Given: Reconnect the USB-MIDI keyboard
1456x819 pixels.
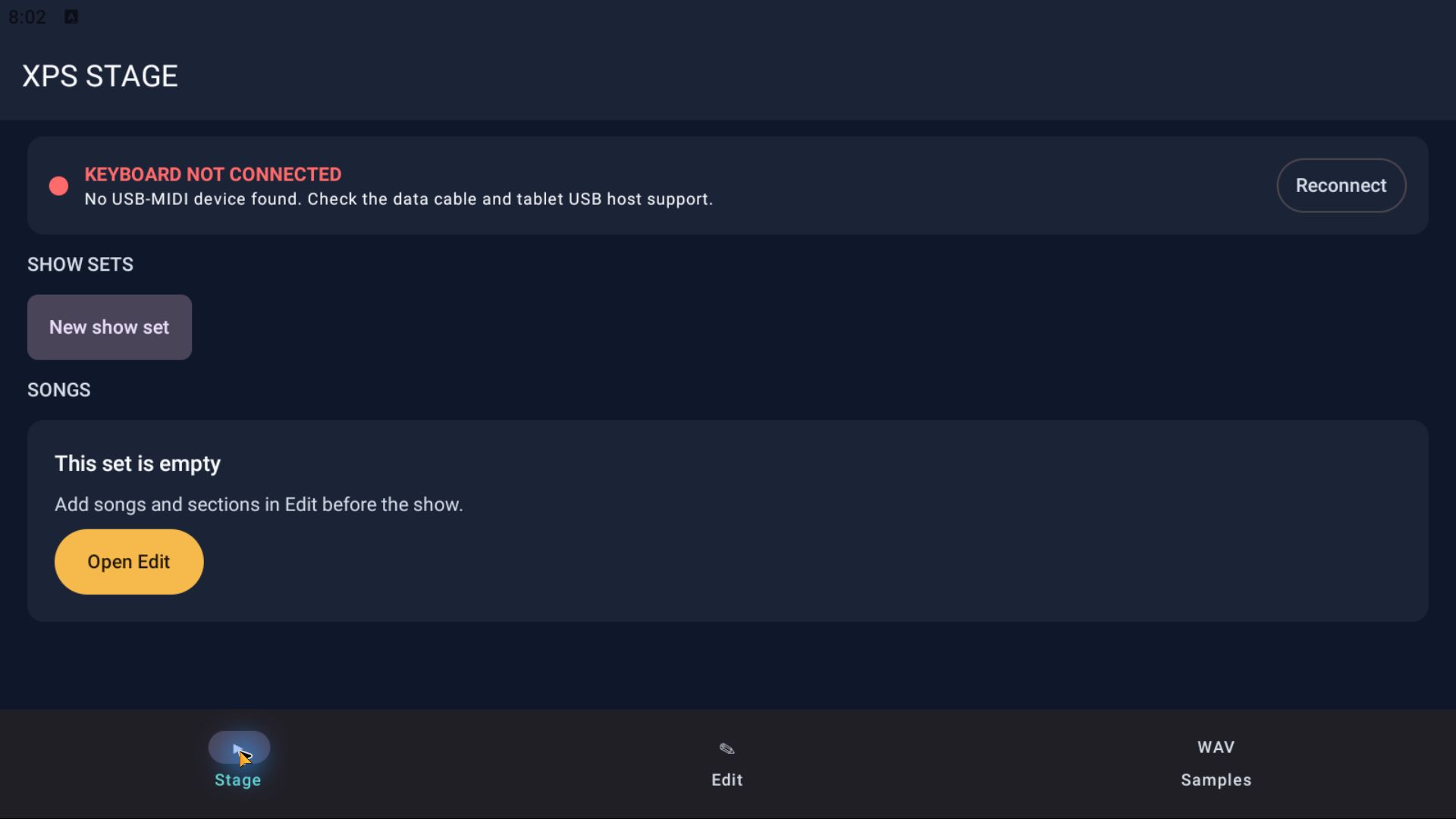Looking at the screenshot, I should [x=1341, y=185].
